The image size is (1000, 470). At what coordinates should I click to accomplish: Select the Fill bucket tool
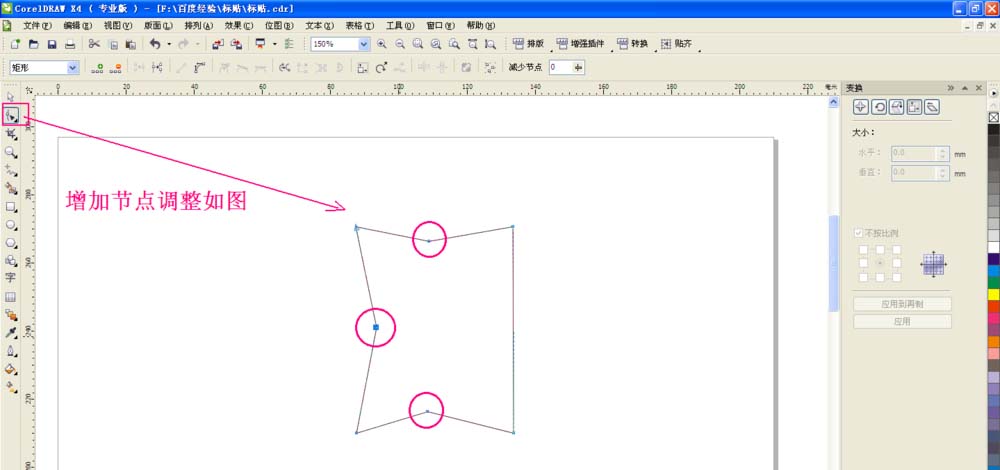(11, 369)
